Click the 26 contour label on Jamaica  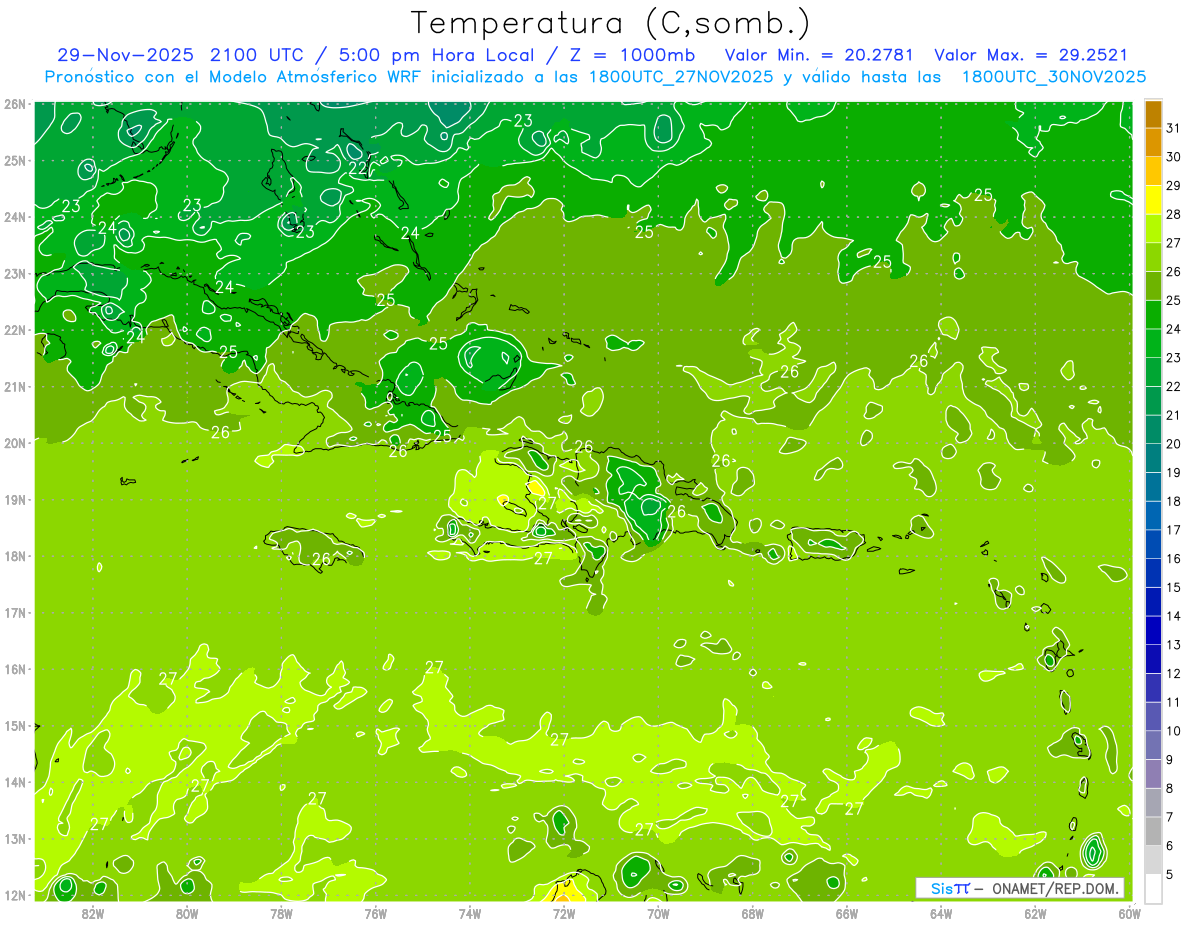pyautogui.click(x=321, y=559)
